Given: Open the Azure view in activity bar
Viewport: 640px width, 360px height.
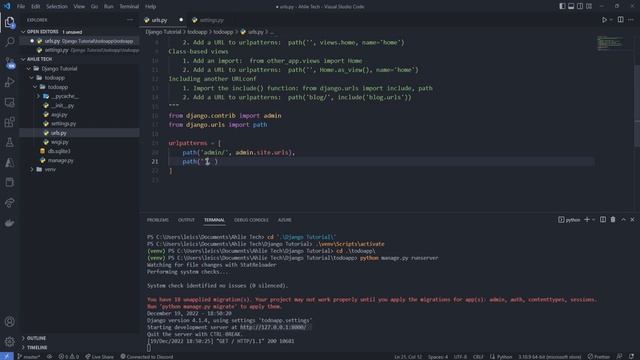Looking at the screenshot, I should coord(9,162).
